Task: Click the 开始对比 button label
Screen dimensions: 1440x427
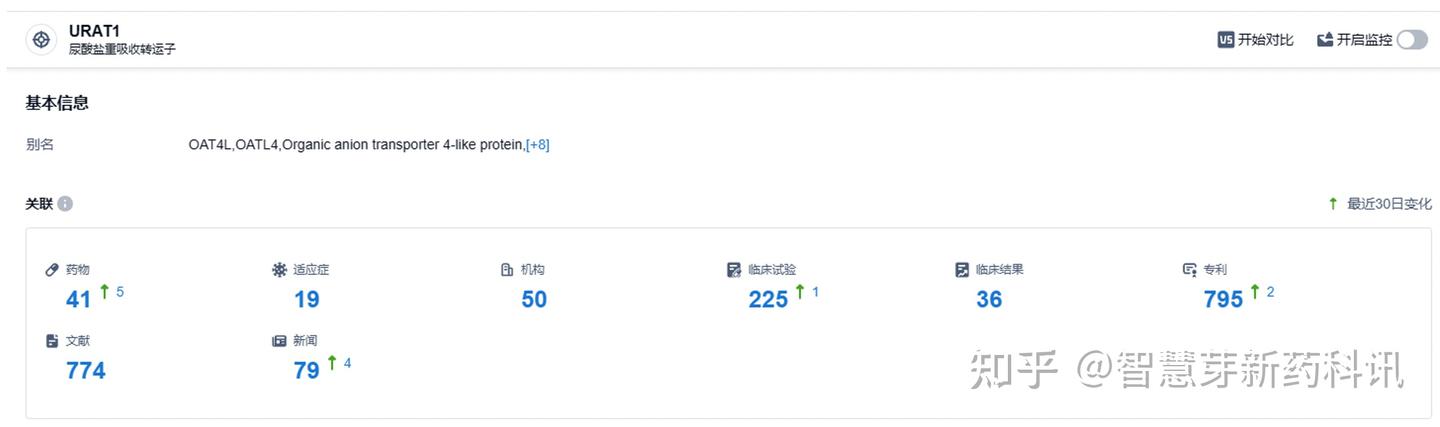Action: pos(1265,40)
